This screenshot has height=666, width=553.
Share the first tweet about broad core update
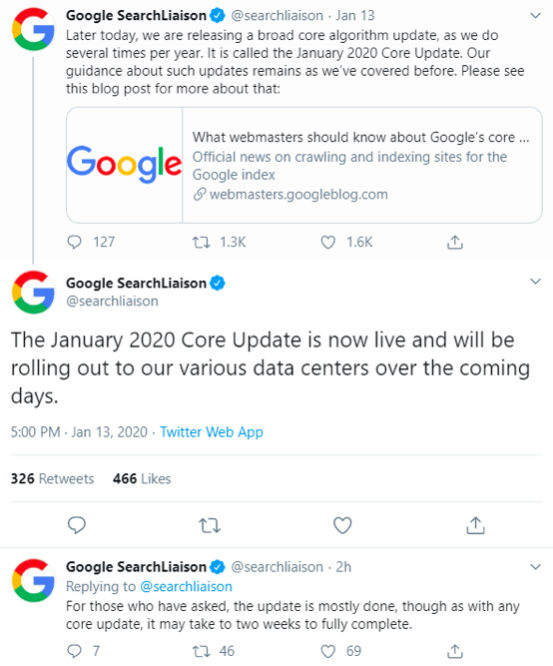[455, 242]
